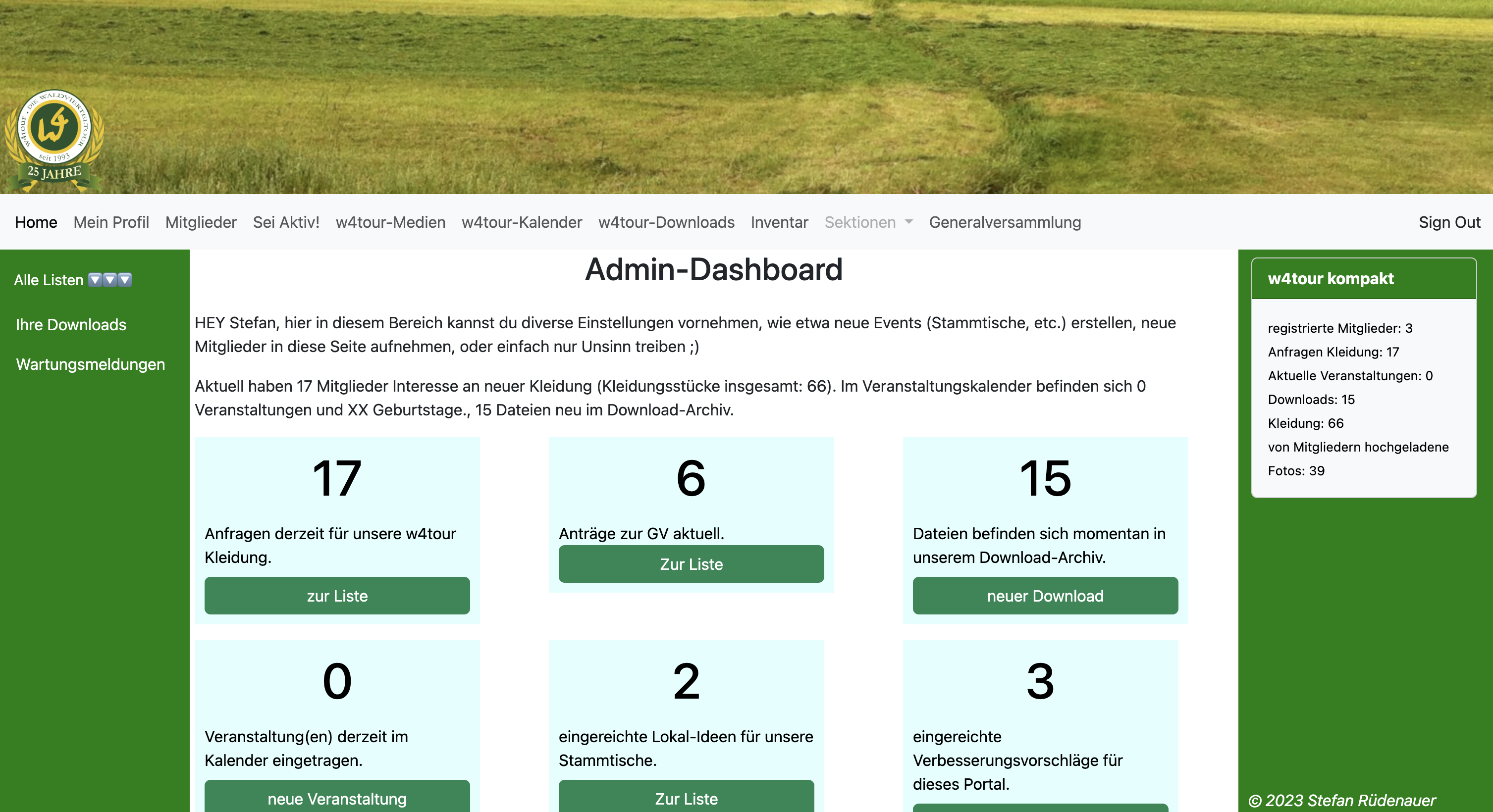The image size is (1493, 812).
Task: Go to Inventar page
Action: [779, 222]
